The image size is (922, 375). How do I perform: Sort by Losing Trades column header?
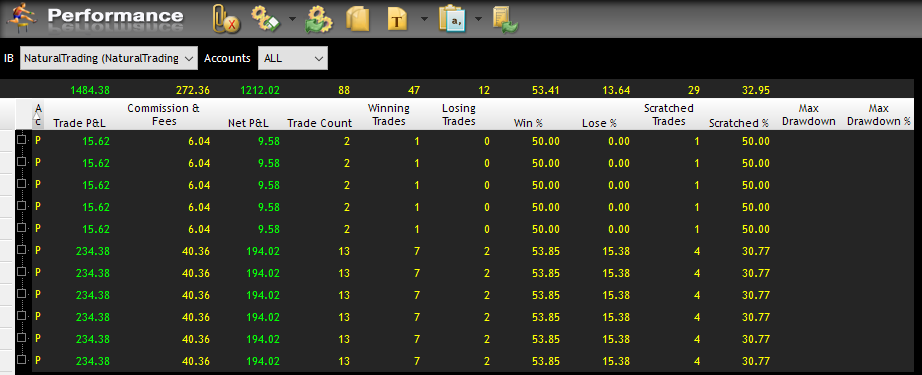pos(459,115)
